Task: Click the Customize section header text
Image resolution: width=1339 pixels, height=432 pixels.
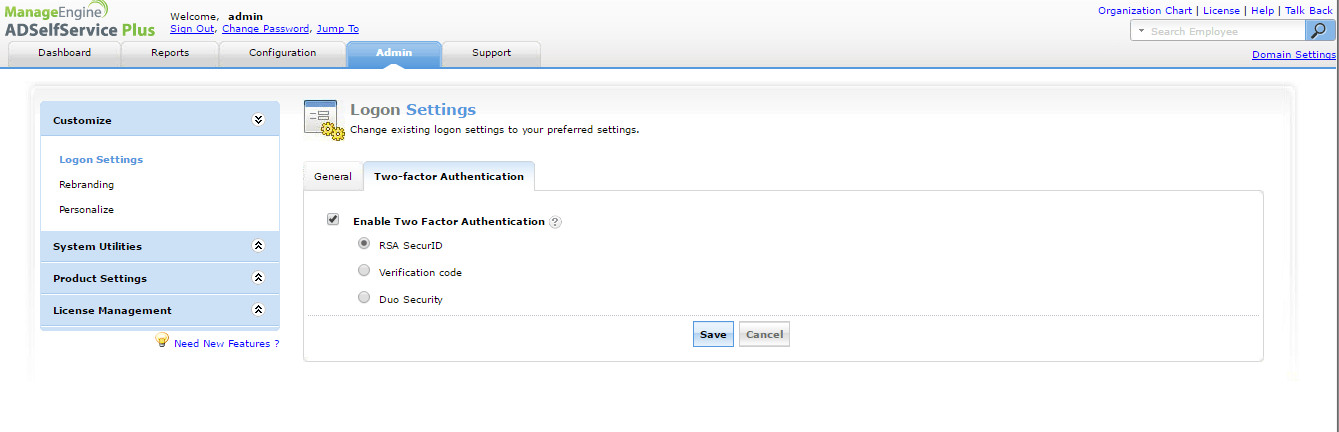Action: click(x=82, y=120)
